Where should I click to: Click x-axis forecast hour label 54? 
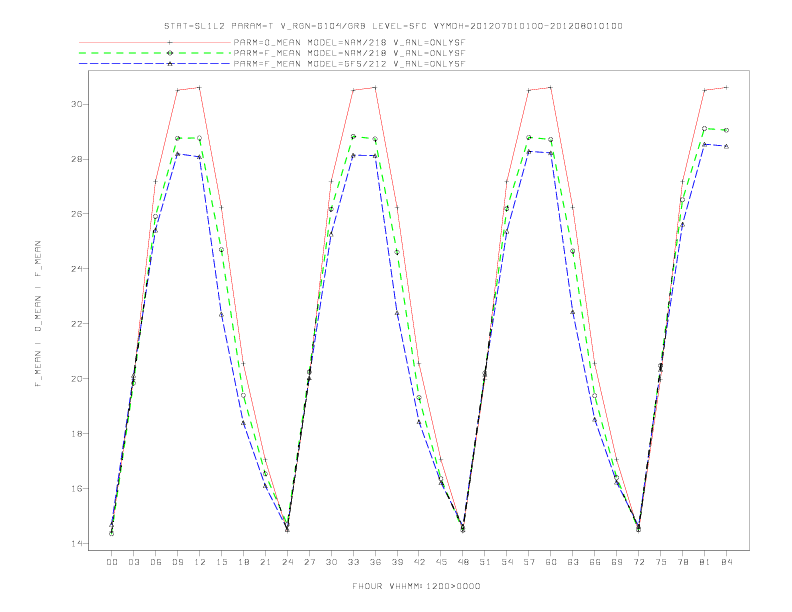(x=507, y=562)
